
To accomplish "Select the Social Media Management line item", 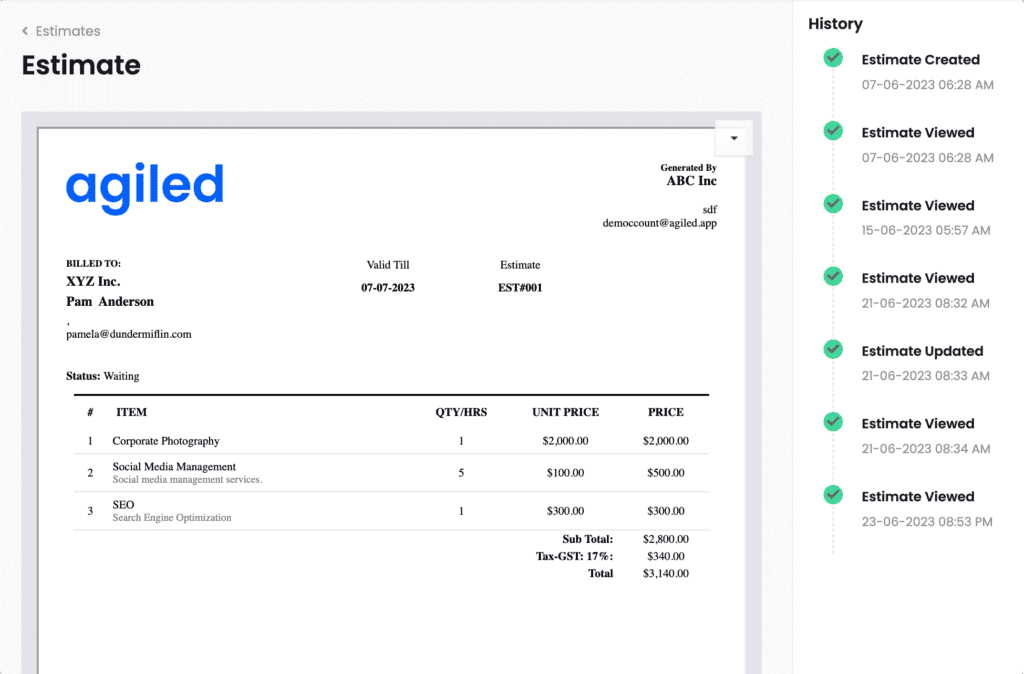I will point(174,467).
